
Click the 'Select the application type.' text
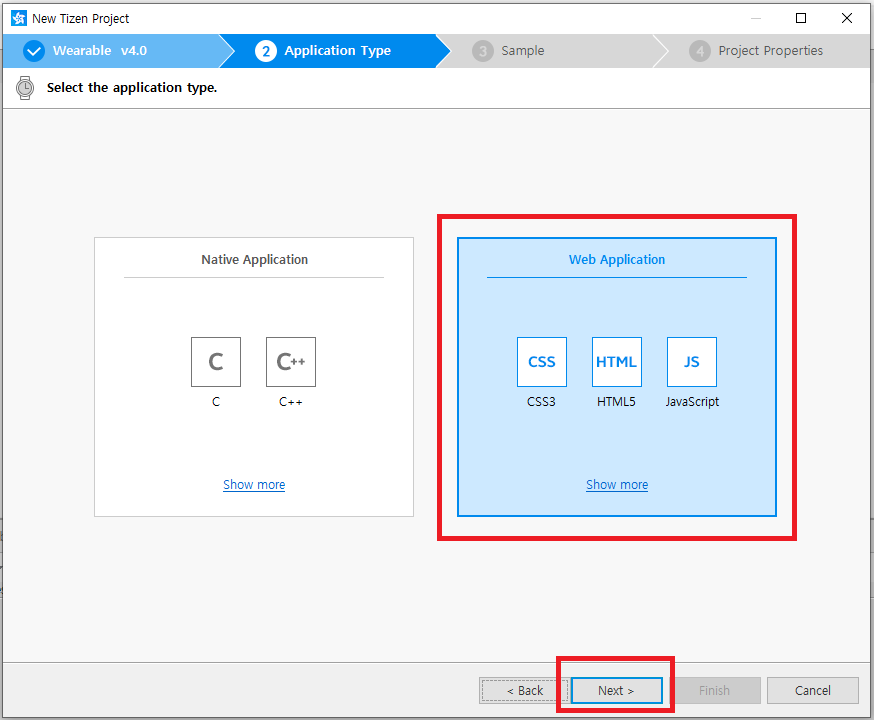(x=132, y=87)
